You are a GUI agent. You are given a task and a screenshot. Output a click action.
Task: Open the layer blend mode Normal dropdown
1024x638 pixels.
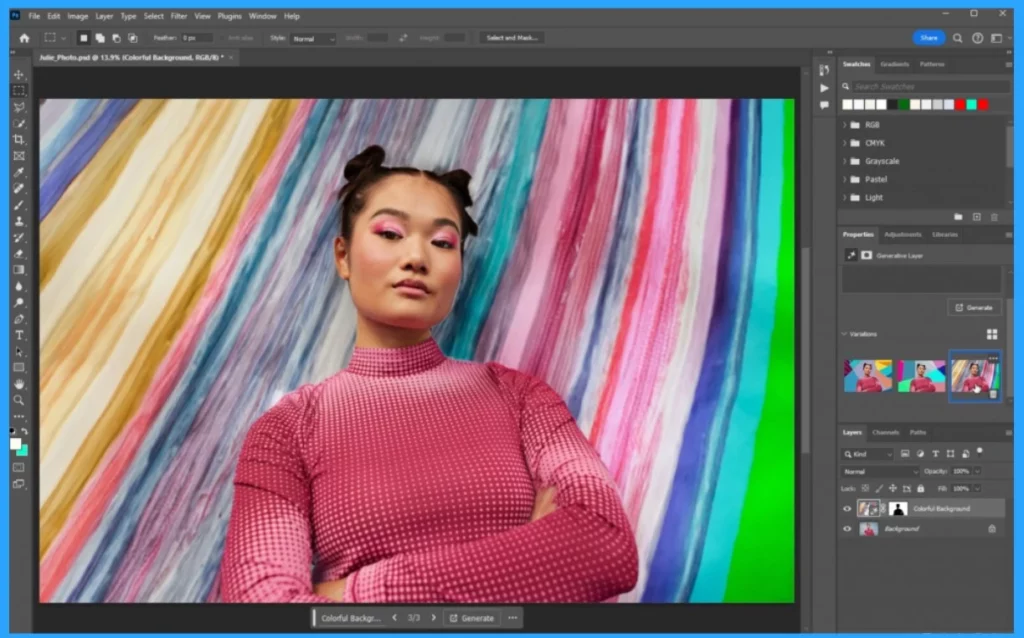click(880, 471)
